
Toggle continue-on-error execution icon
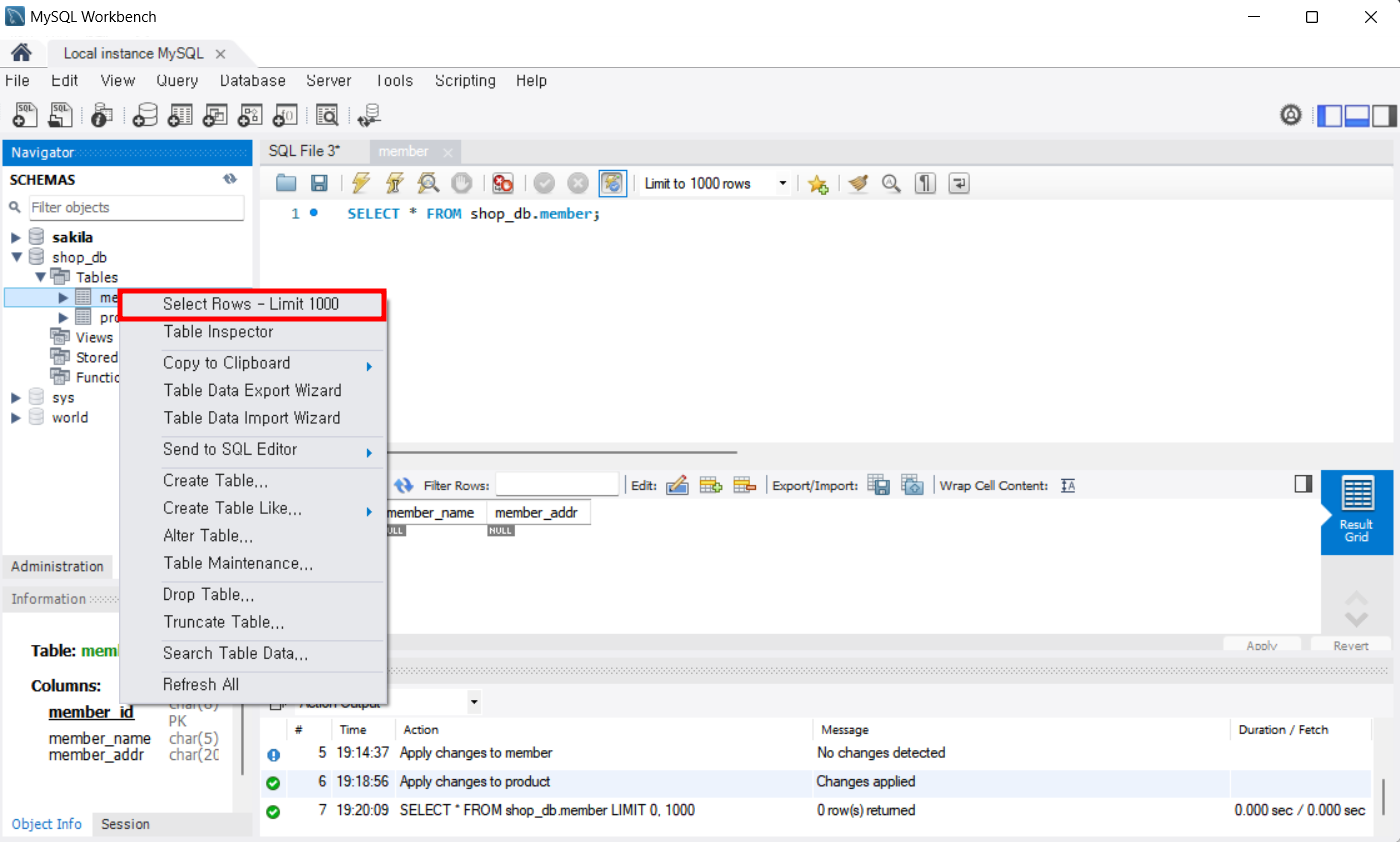(502, 183)
